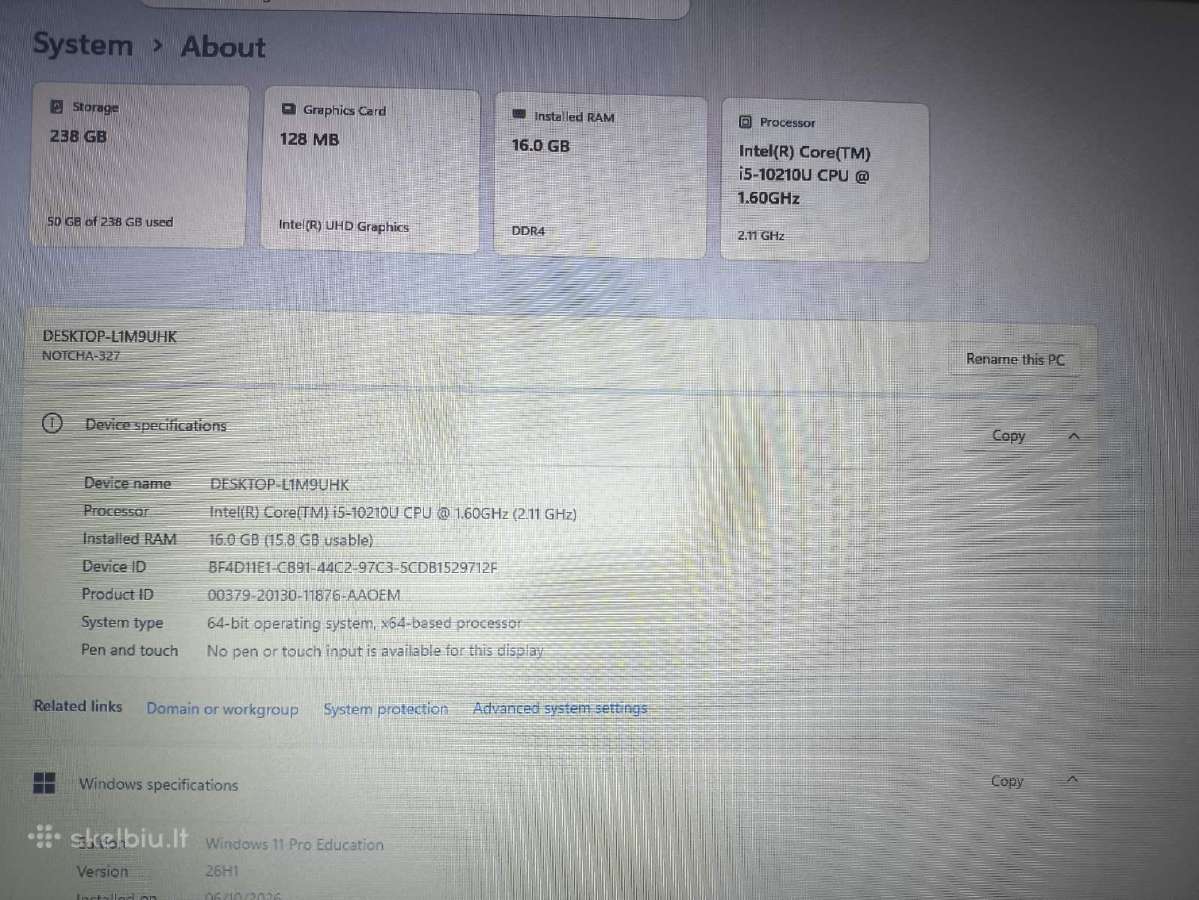The height and width of the screenshot is (900, 1199).
Task: Click the Windows specifications heading
Action: [158, 785]
